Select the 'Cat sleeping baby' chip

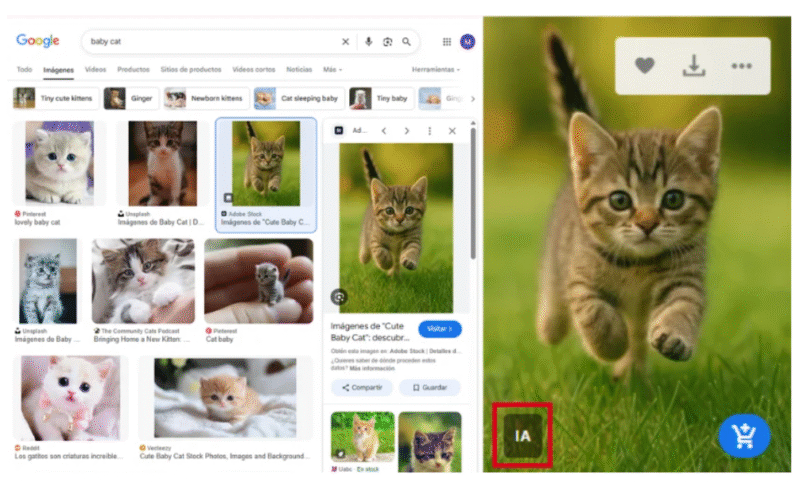(299, 98)
